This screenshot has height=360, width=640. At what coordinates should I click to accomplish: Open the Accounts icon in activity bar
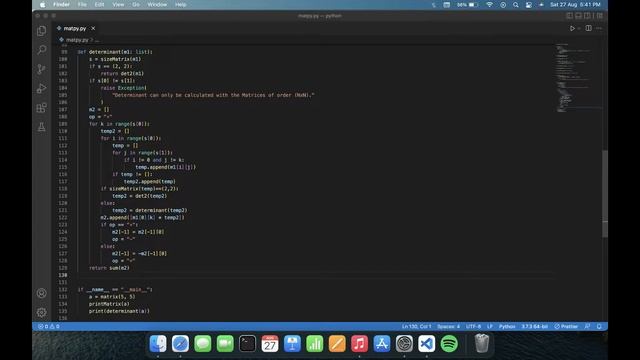(x=42, y=293)
